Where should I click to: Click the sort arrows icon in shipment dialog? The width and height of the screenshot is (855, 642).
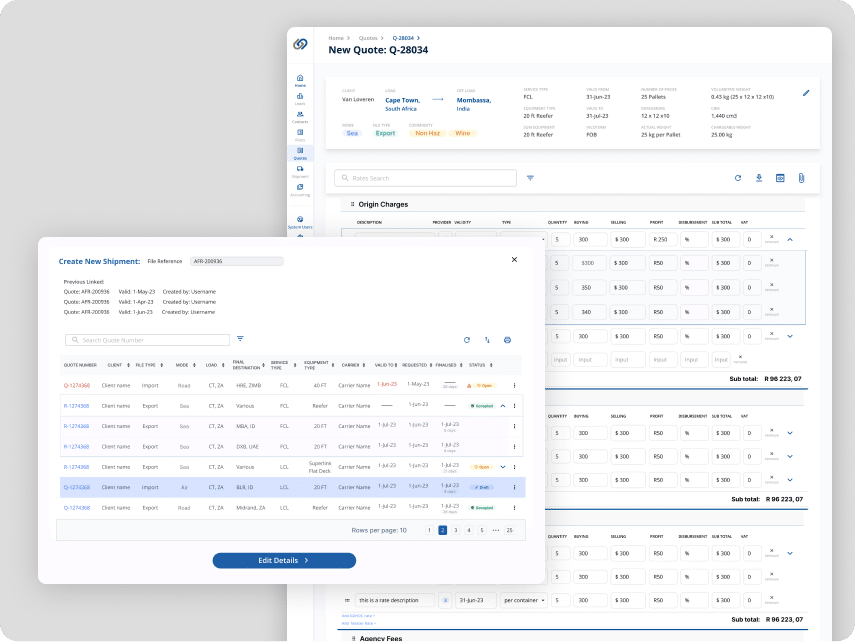[x=487, y=340]
